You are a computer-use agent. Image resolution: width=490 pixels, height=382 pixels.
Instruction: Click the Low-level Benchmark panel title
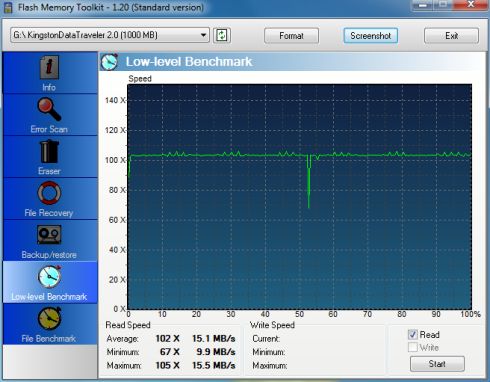click(189, 62)
